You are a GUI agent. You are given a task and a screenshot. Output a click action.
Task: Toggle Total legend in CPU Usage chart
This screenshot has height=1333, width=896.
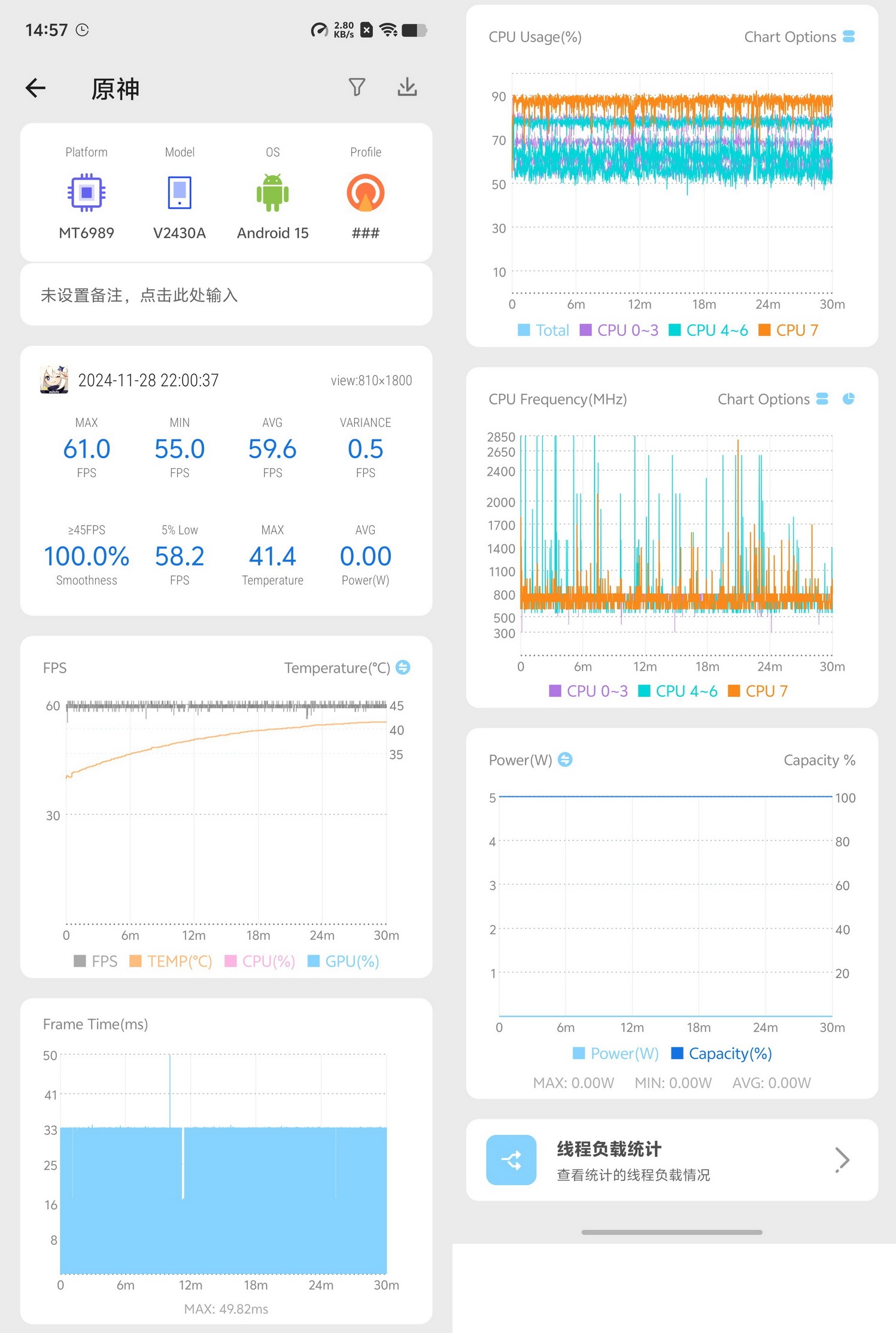[543, 330]
